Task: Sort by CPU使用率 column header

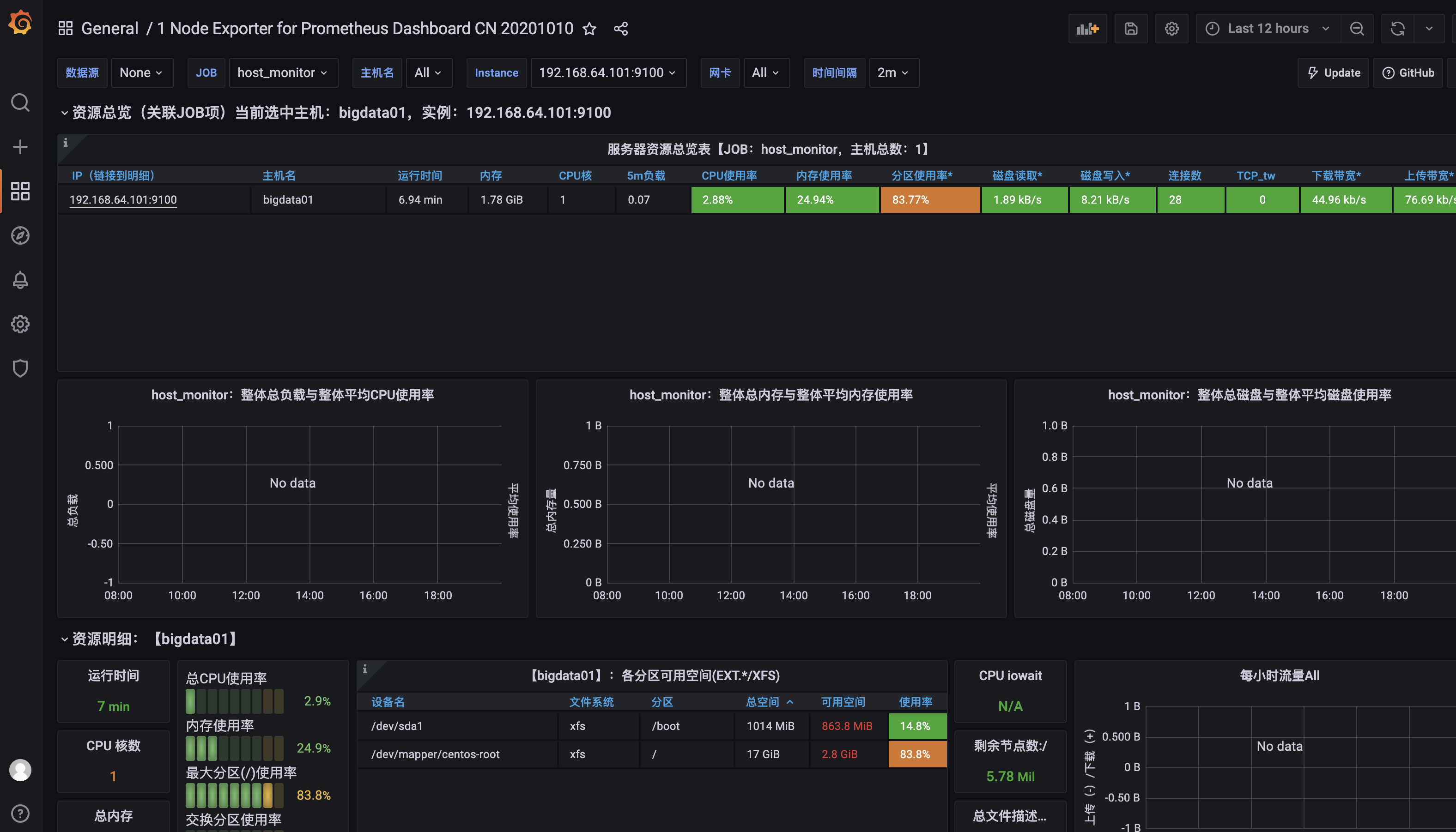Action: click(729, 175)
